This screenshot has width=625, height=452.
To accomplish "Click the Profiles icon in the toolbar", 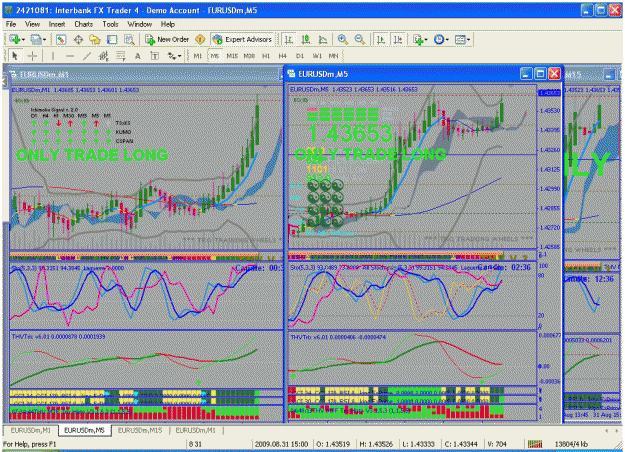I will [36, 39].
